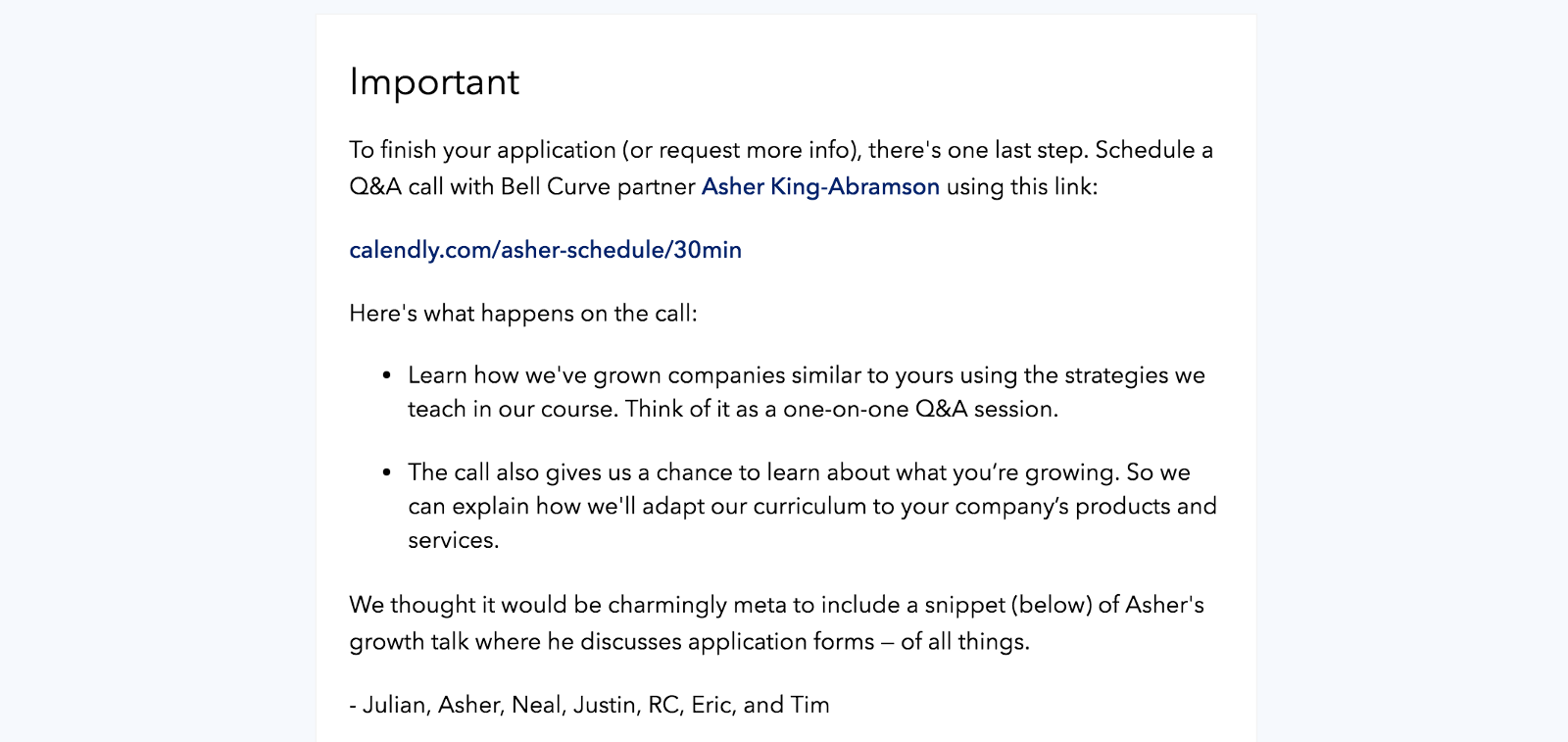Click the second bullet point marker

point(387,472)
